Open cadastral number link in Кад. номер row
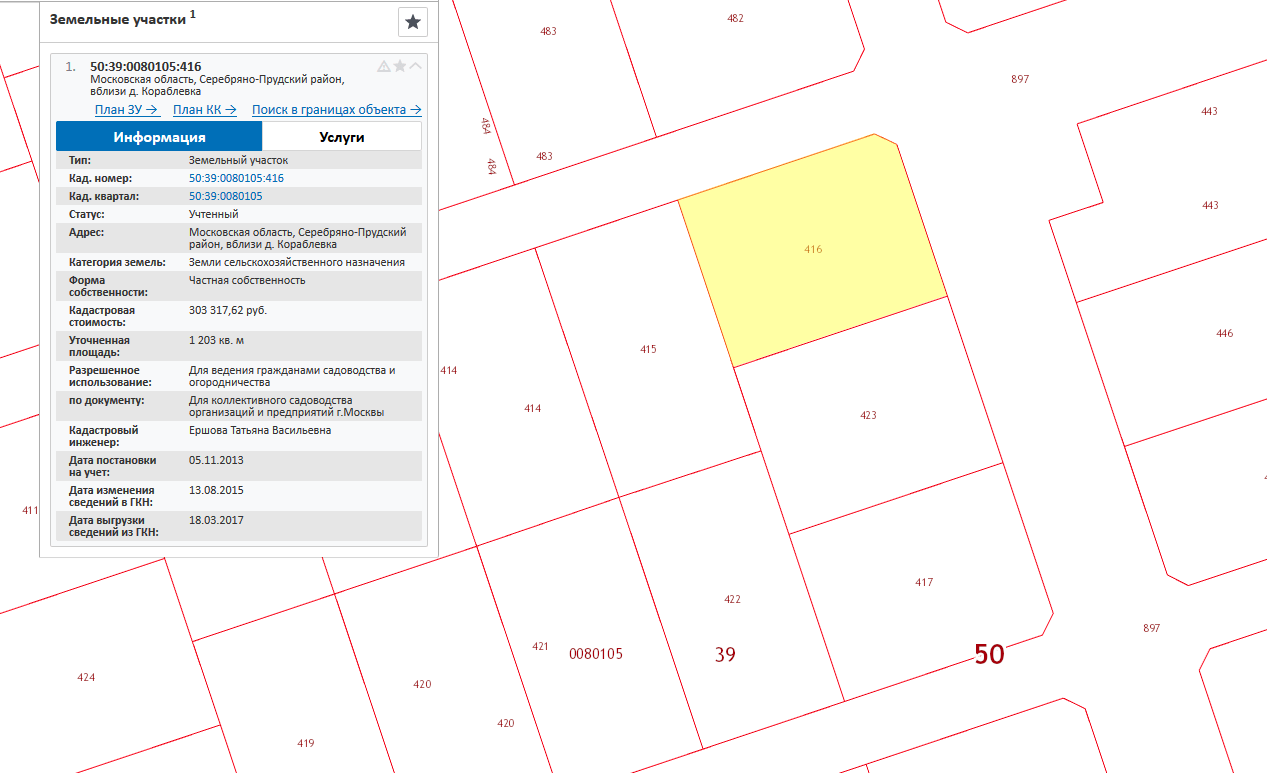Screen dimensions: 1267x773 236,178
